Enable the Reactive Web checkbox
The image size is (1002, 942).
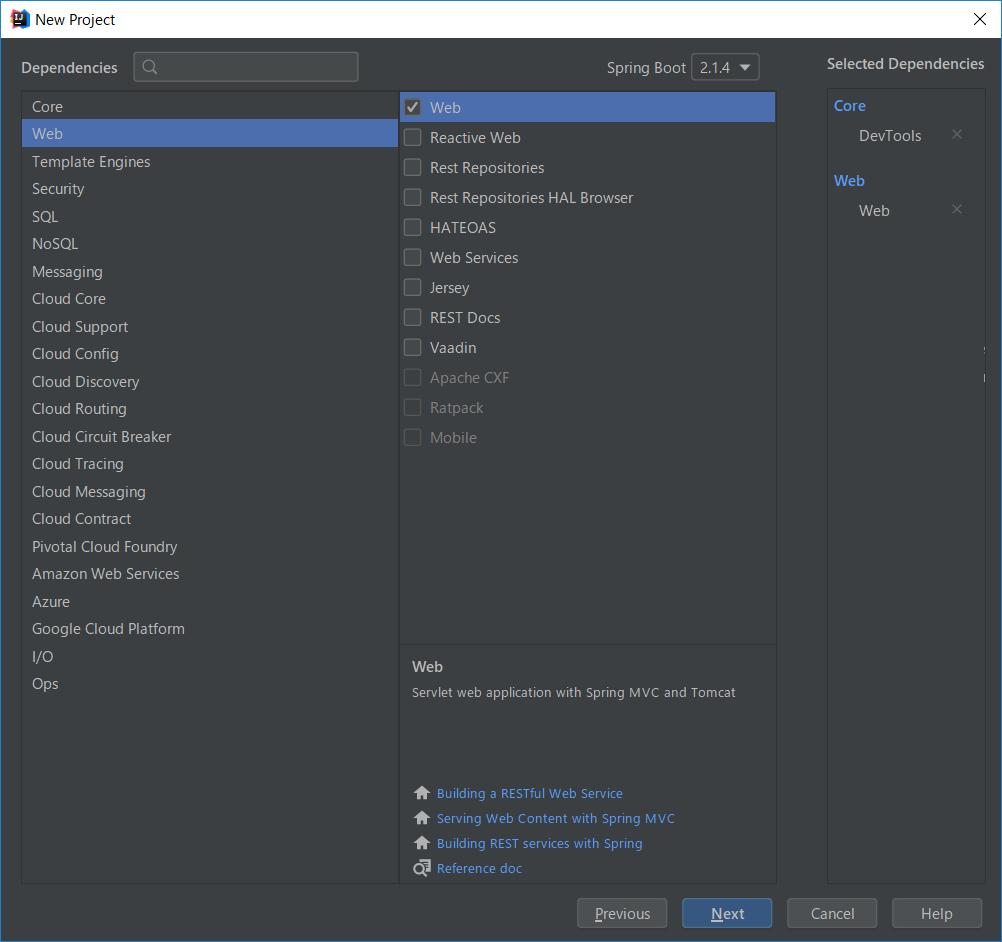point(413,137)
